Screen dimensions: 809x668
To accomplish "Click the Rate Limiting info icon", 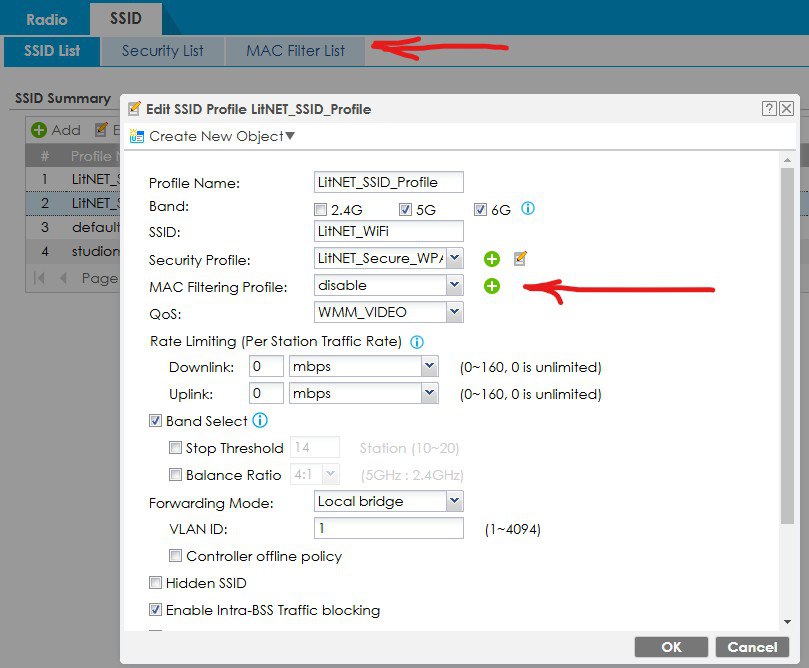I will [x=417, y=342].
